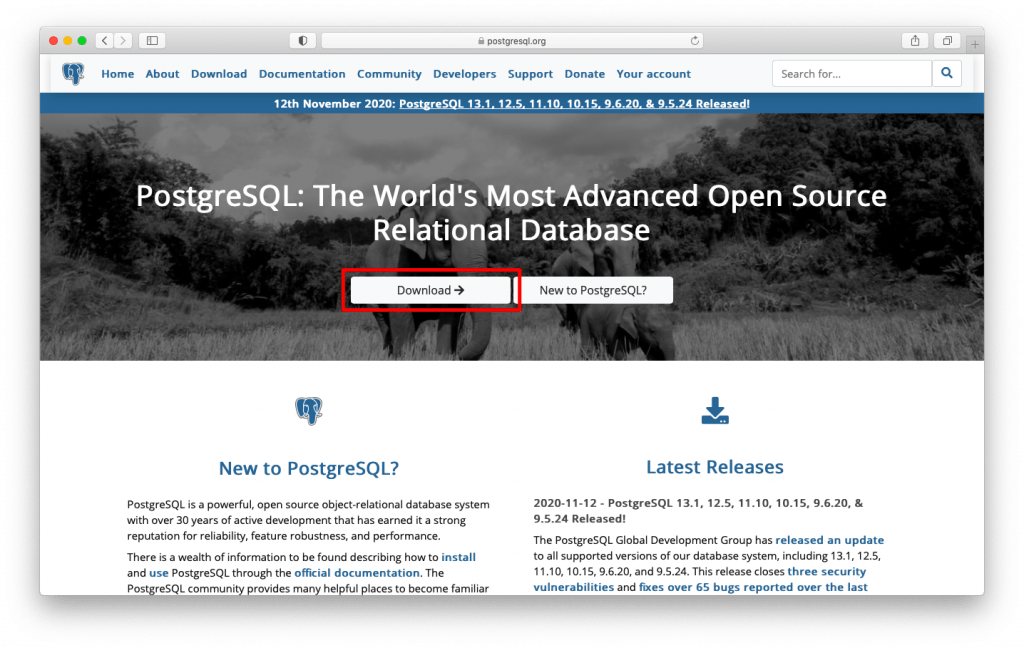Image resolution: width=1024 pixels, height=648 pixels.
Task: Click the 'Latest Releases' heading
Action: 715,466
